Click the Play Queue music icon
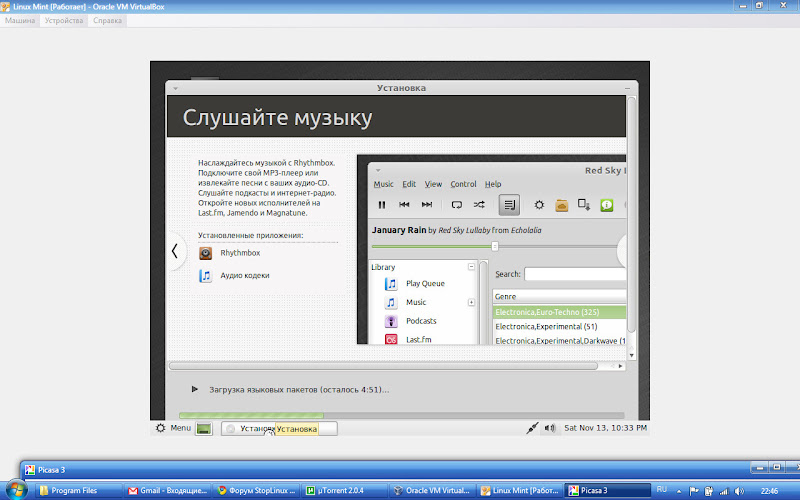The width and height of the screenshot is (800, 500). 391,284
